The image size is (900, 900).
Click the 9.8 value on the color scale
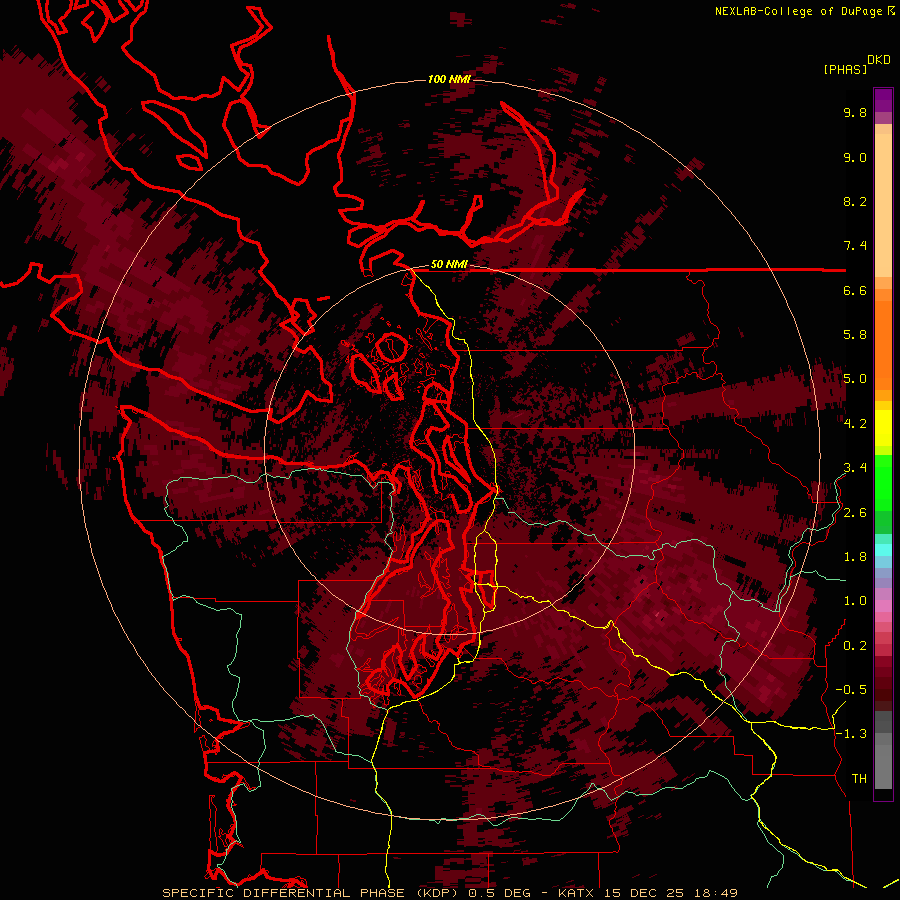(855, 112)
